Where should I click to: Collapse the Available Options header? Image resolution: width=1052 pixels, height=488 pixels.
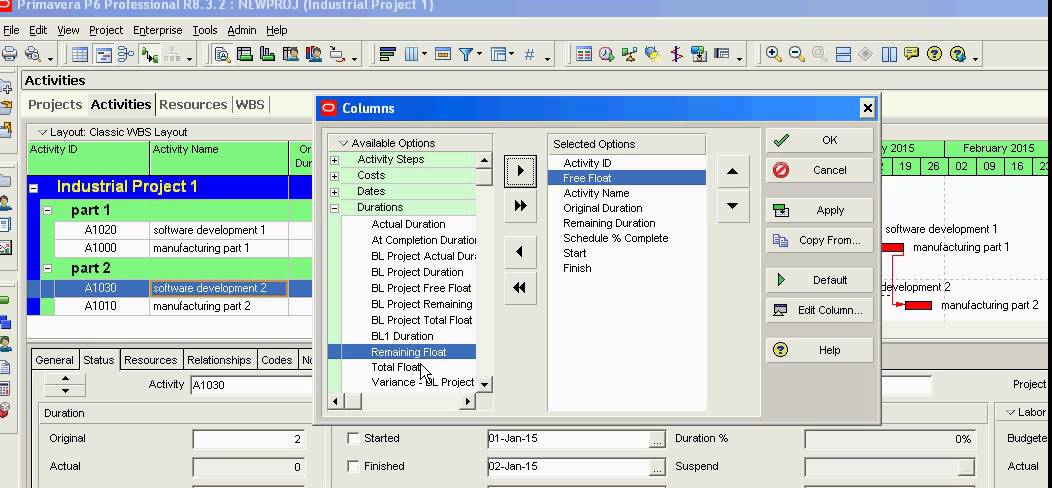tap(344, 143)
